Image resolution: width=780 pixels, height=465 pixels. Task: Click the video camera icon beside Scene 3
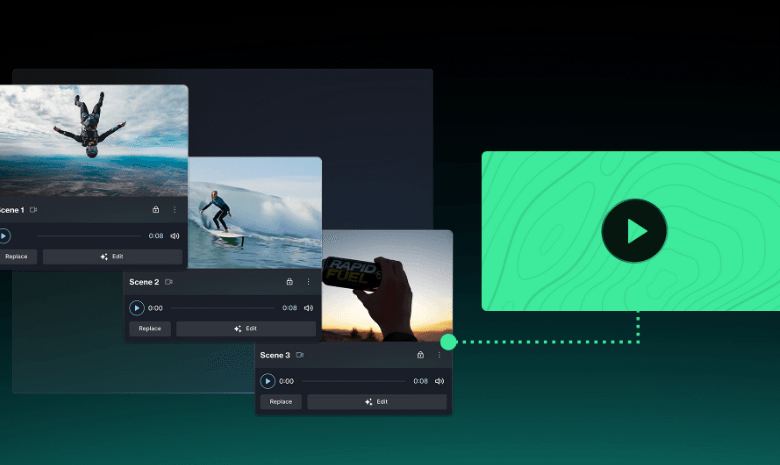click(x=299, y=355)
